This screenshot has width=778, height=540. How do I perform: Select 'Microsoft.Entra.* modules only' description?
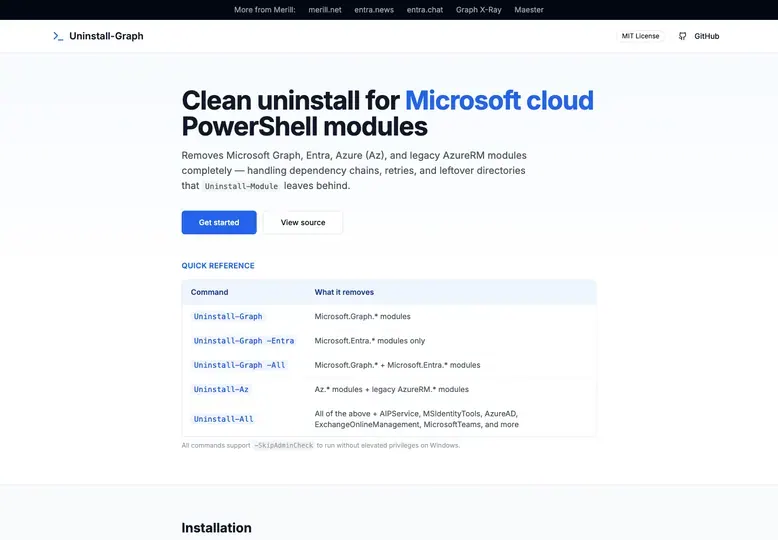(x=370, y=341)
